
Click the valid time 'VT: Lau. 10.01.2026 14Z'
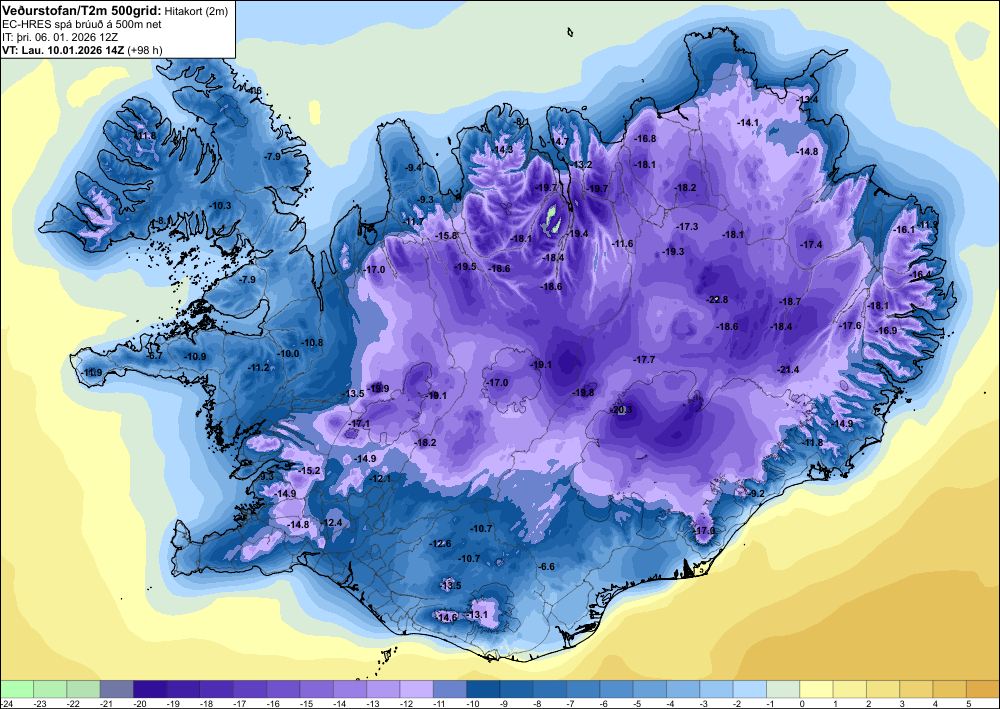coord(64,50)
